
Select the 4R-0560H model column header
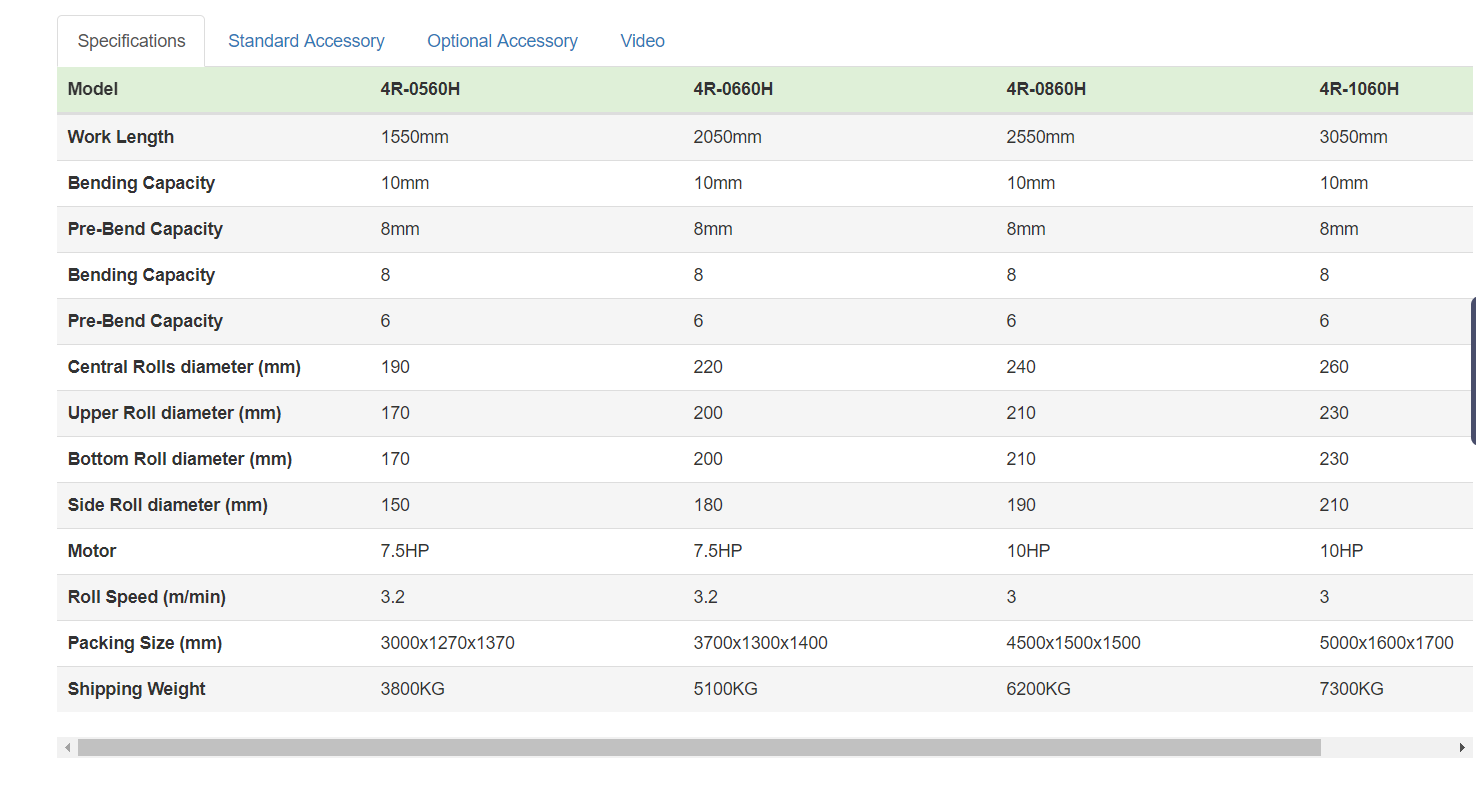click(x=420, y=89)
